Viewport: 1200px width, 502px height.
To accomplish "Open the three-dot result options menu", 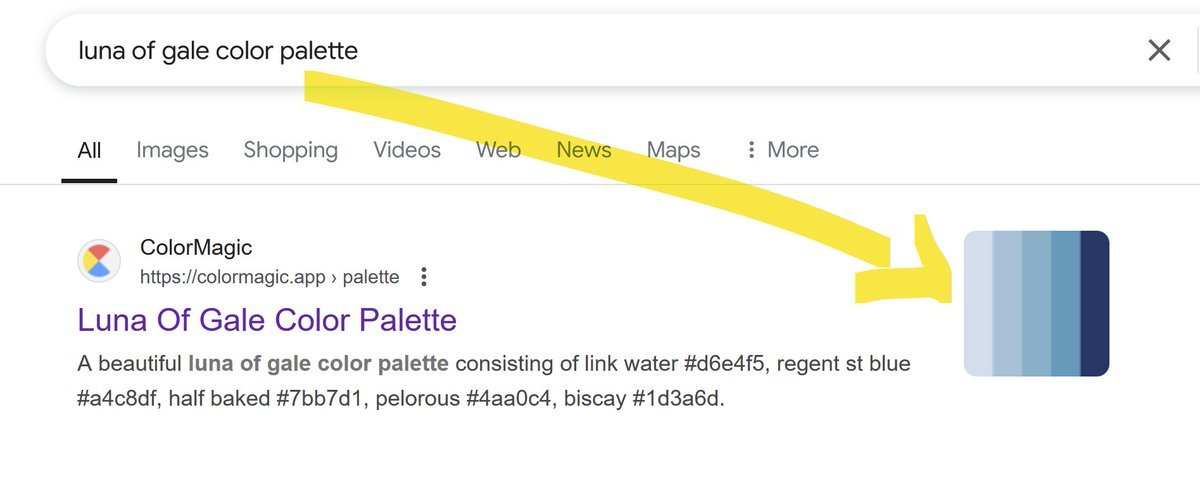I will point(425,277).
